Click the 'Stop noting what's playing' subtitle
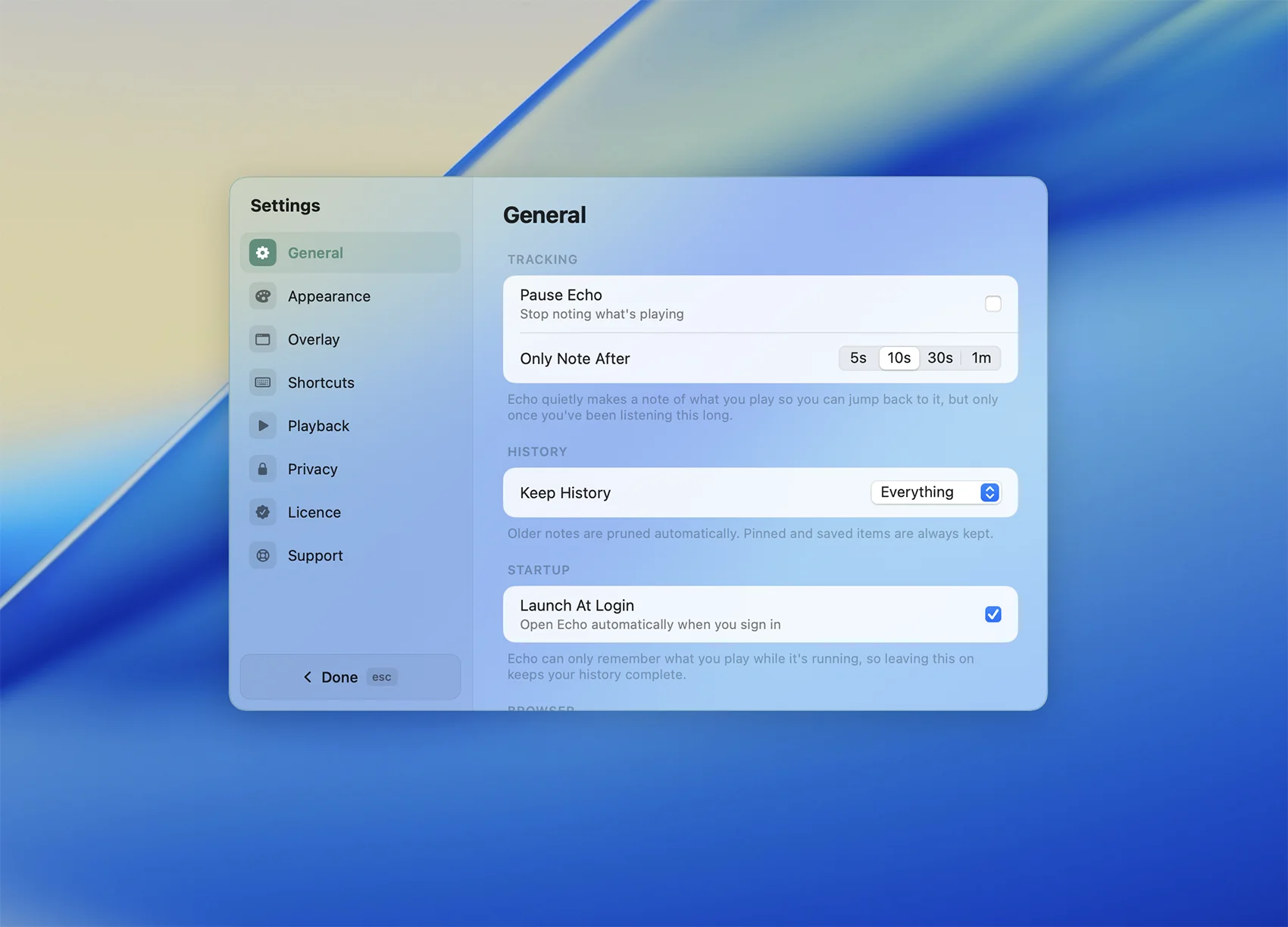The height and width of the screenshot is (927, 1288). point(602,314)
